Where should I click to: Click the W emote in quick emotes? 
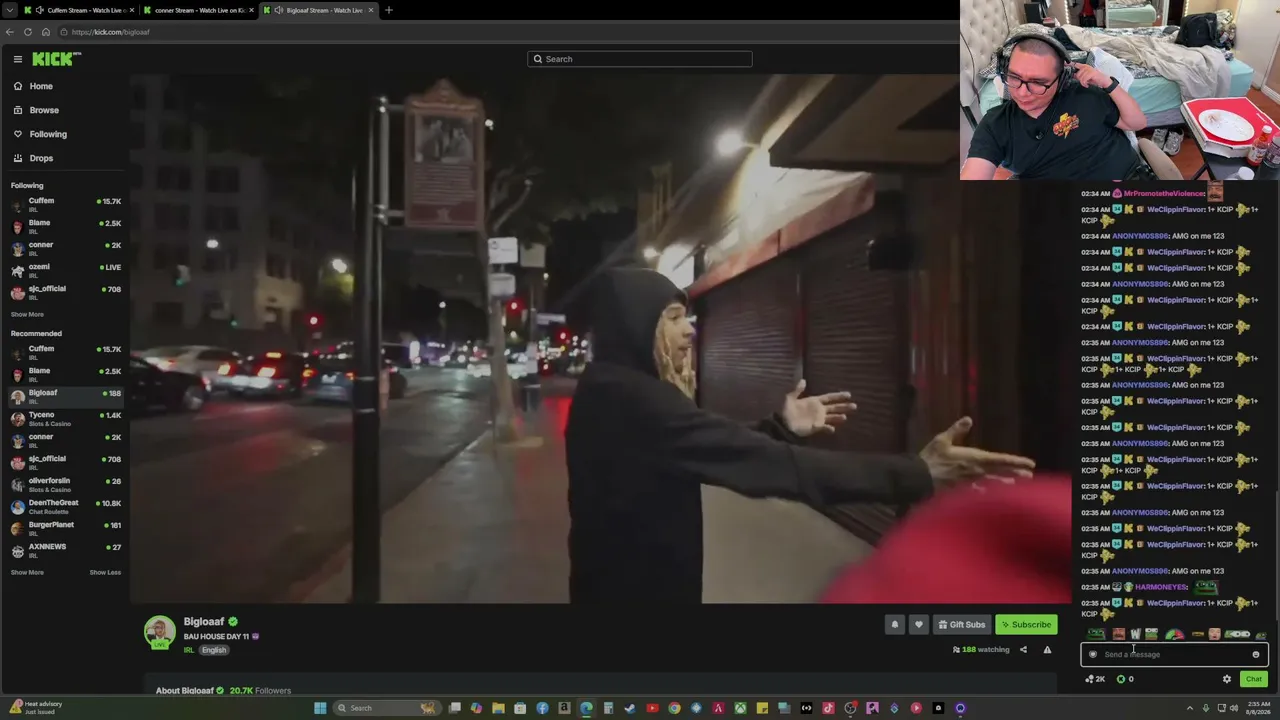pos(1135,634)
